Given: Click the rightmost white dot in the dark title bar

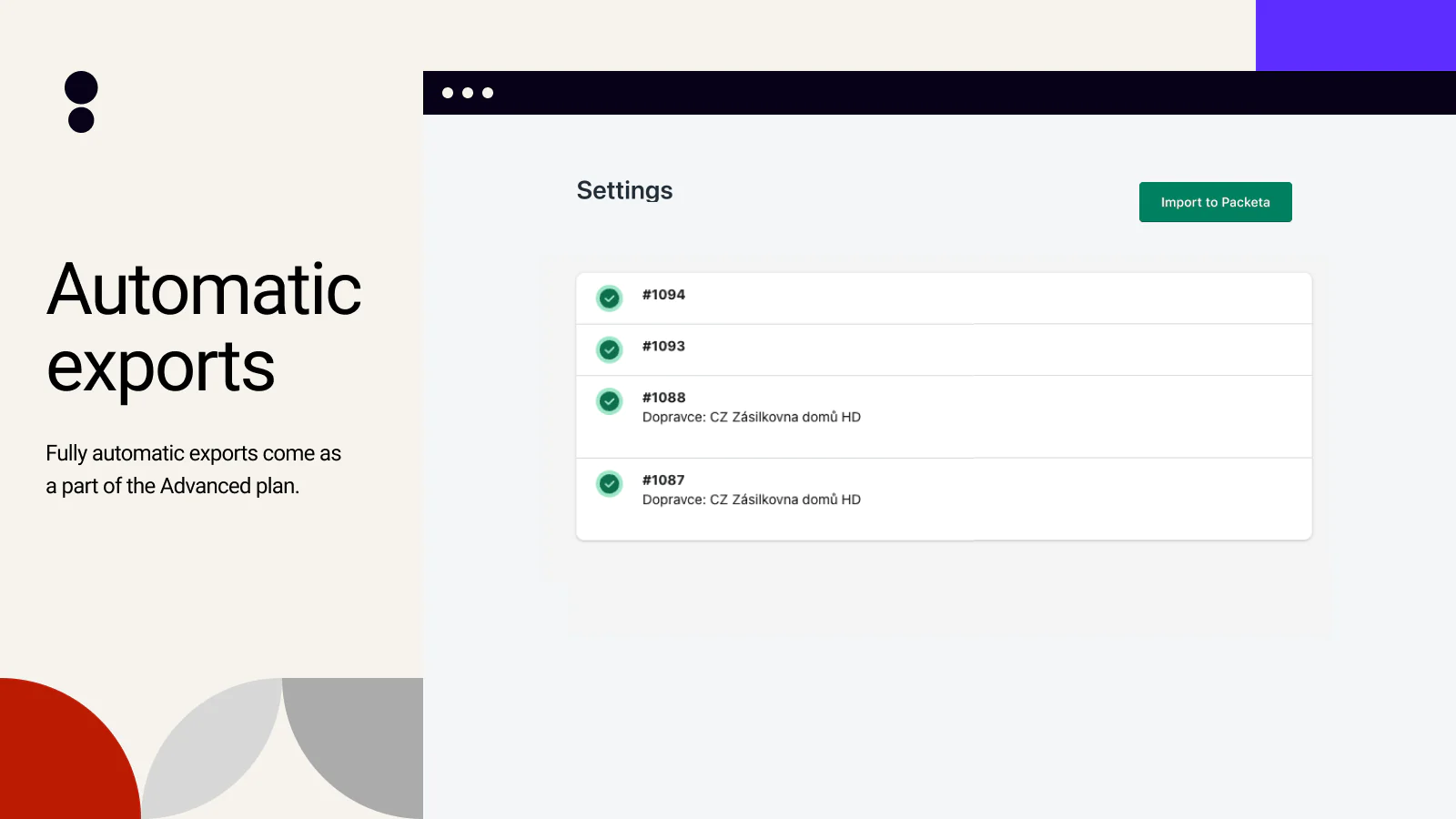Looking at the screenshot, I should coord(488,93).
